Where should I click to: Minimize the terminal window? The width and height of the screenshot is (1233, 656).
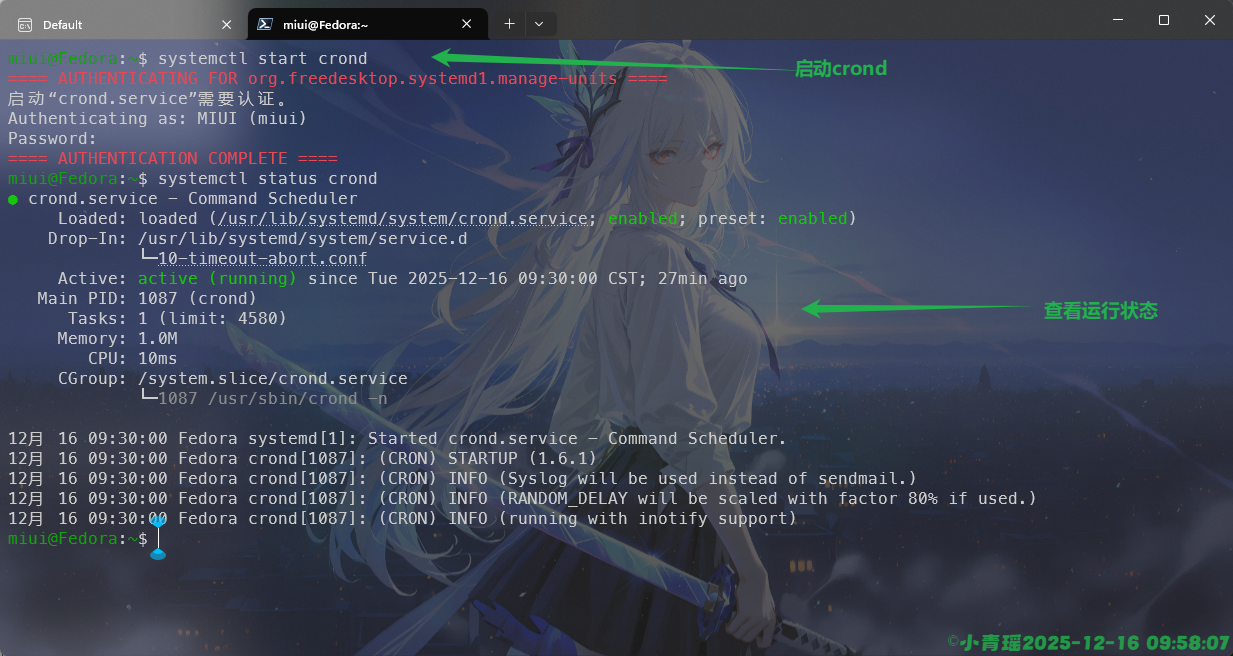click(x=1117, y=20)
